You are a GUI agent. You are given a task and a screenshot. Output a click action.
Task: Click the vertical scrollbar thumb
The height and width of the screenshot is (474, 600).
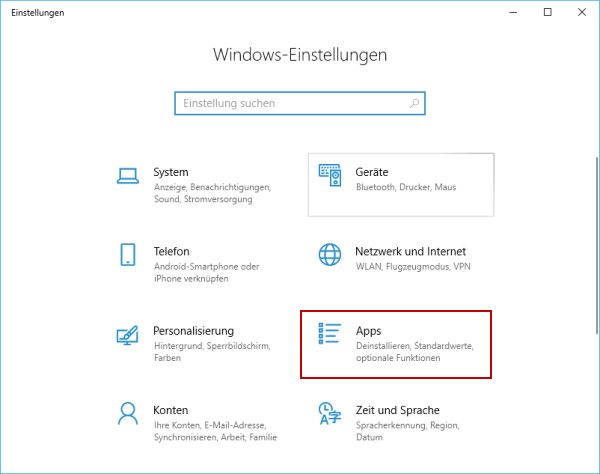(597, 245)
